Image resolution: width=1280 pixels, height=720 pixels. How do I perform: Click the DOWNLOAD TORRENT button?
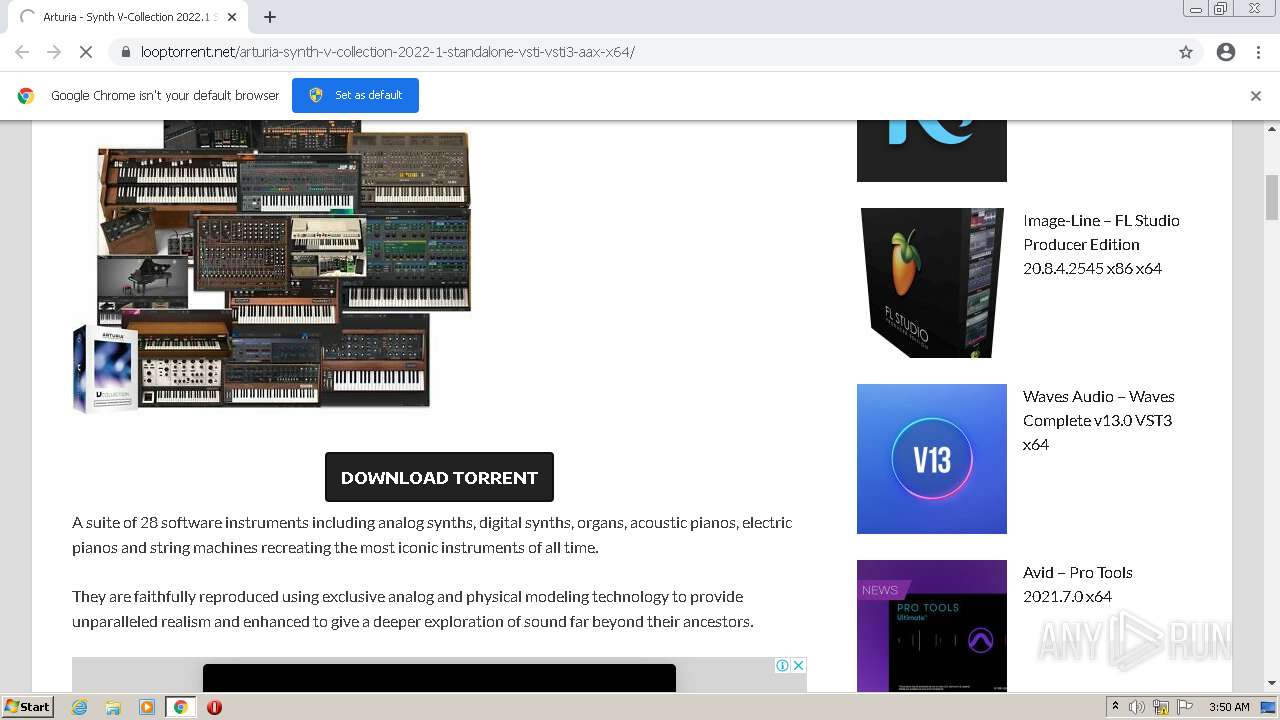[x=439, y=477]
